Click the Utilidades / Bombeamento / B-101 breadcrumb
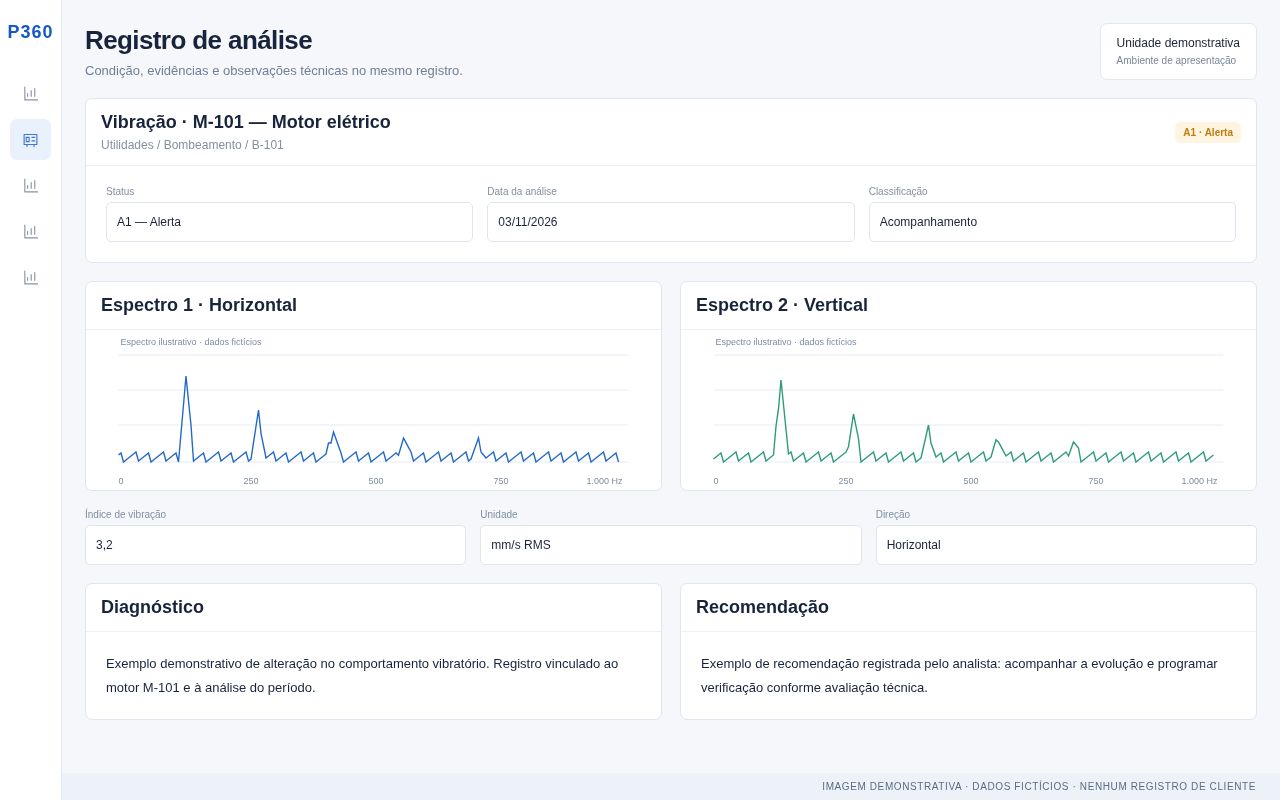1280x800 pixels. click(192, 145)
